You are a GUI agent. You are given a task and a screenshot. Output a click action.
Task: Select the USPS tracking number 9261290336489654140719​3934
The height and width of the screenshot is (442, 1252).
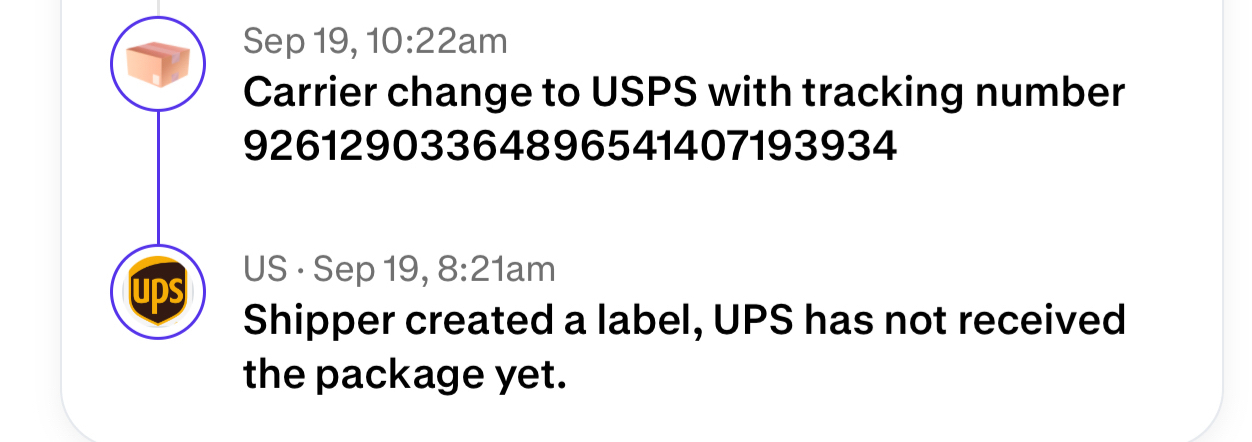(570, 146)
